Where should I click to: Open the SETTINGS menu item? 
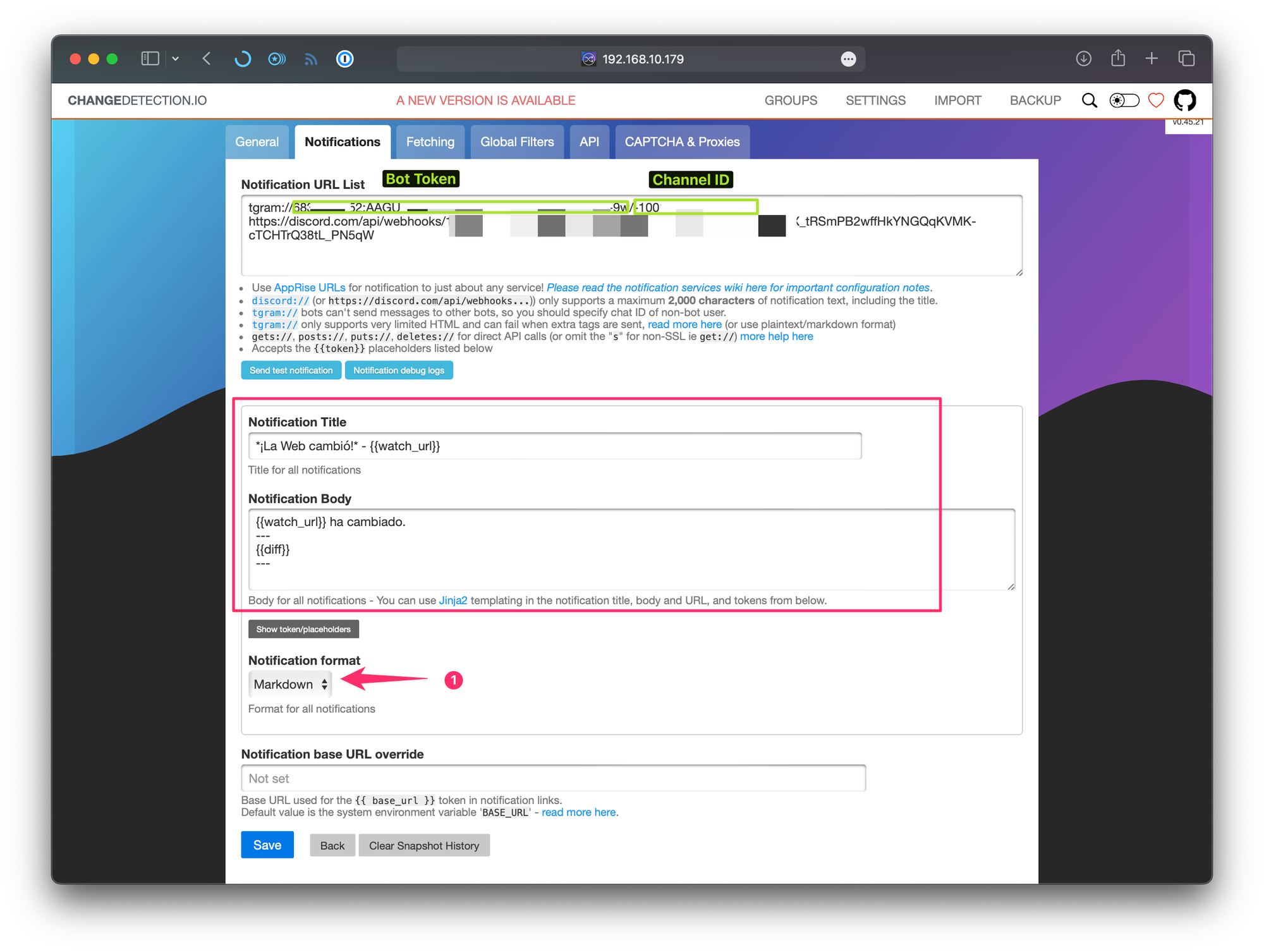(x=875, y=101)
